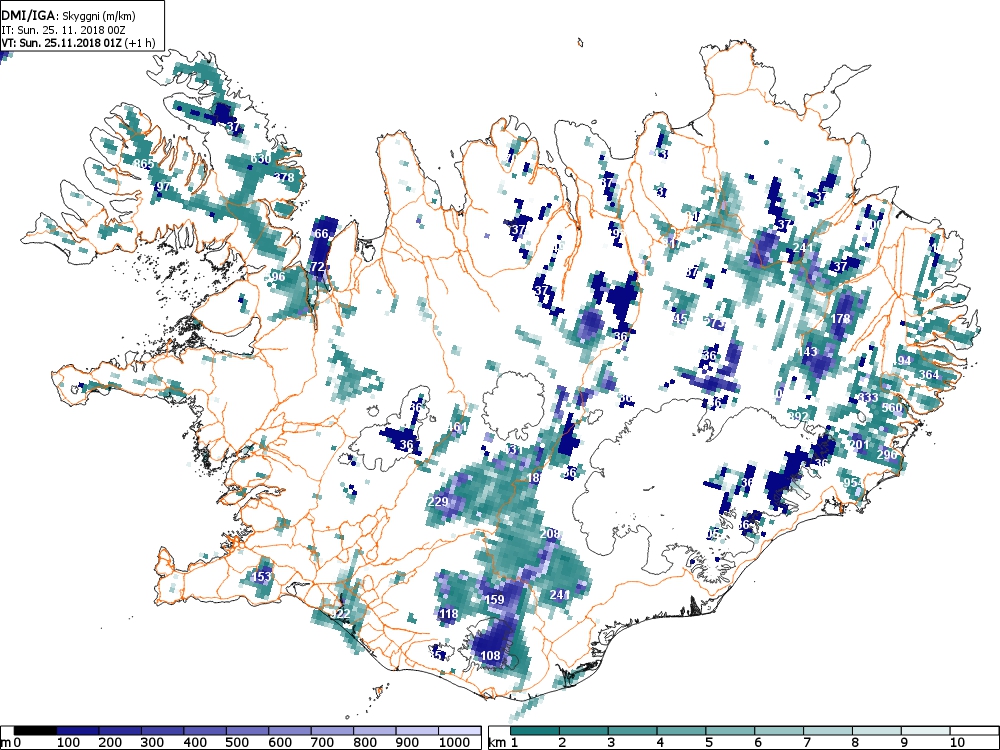
Task: Click the visibility value '208' on the map
Action: click(x=550, y=534)
